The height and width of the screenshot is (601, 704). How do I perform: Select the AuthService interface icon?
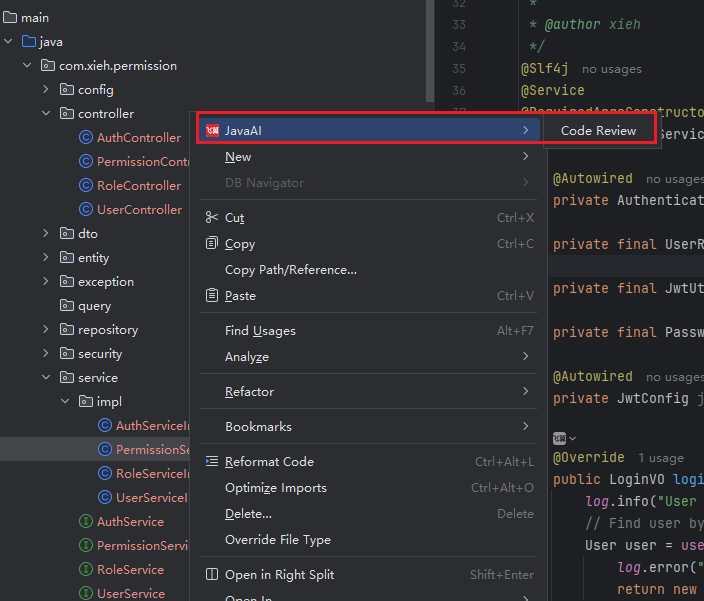click(86, 522)
